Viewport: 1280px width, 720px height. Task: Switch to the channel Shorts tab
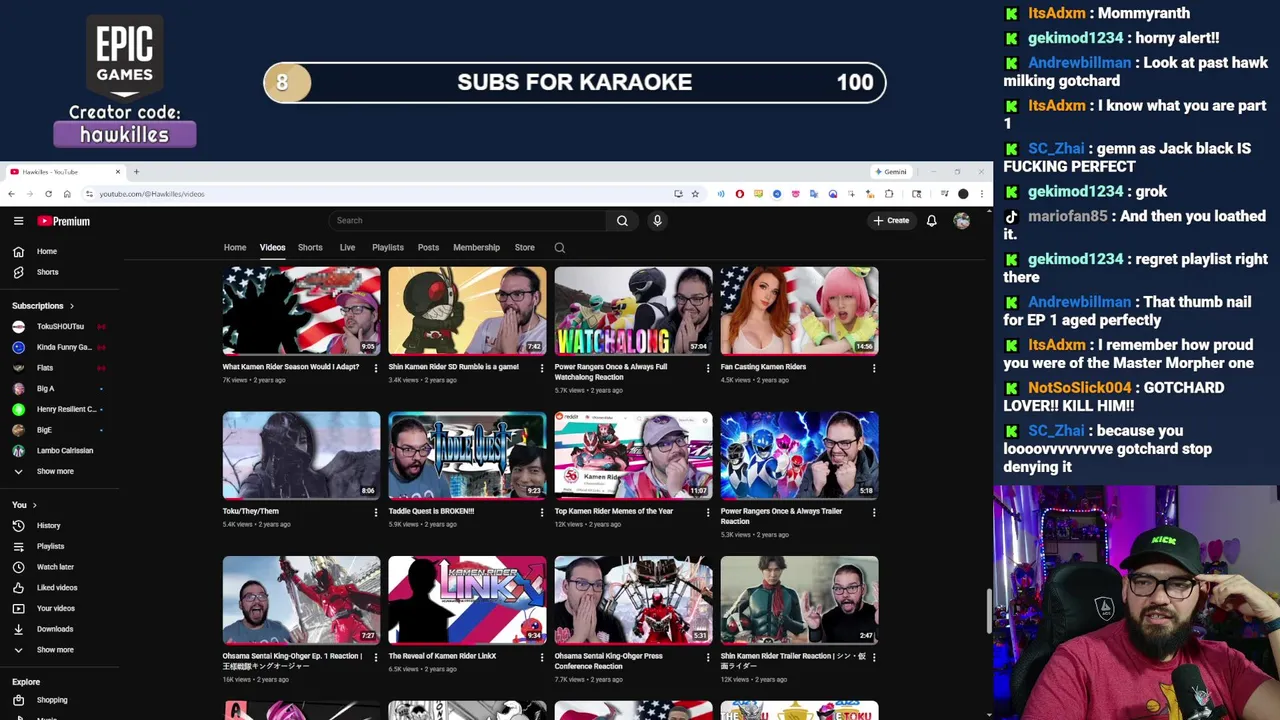pos(310,248)
